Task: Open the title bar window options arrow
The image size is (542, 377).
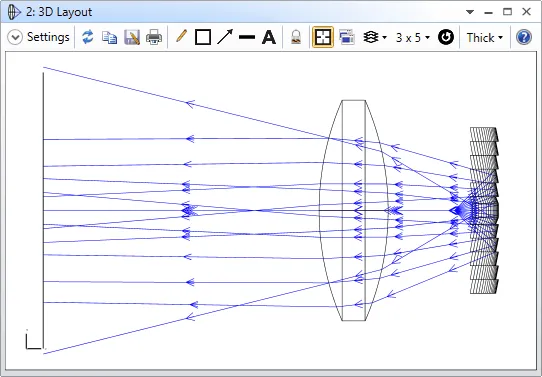Action: 470,12
